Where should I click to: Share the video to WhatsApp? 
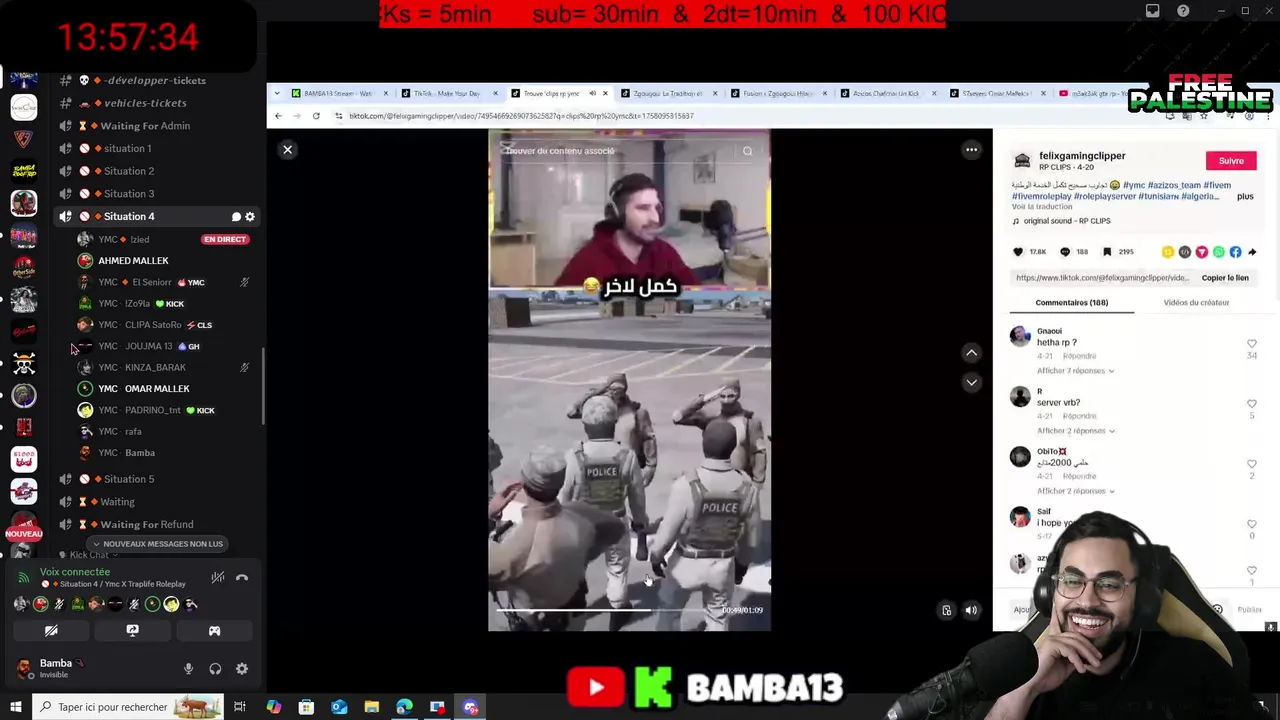(x=1218, y=252)
